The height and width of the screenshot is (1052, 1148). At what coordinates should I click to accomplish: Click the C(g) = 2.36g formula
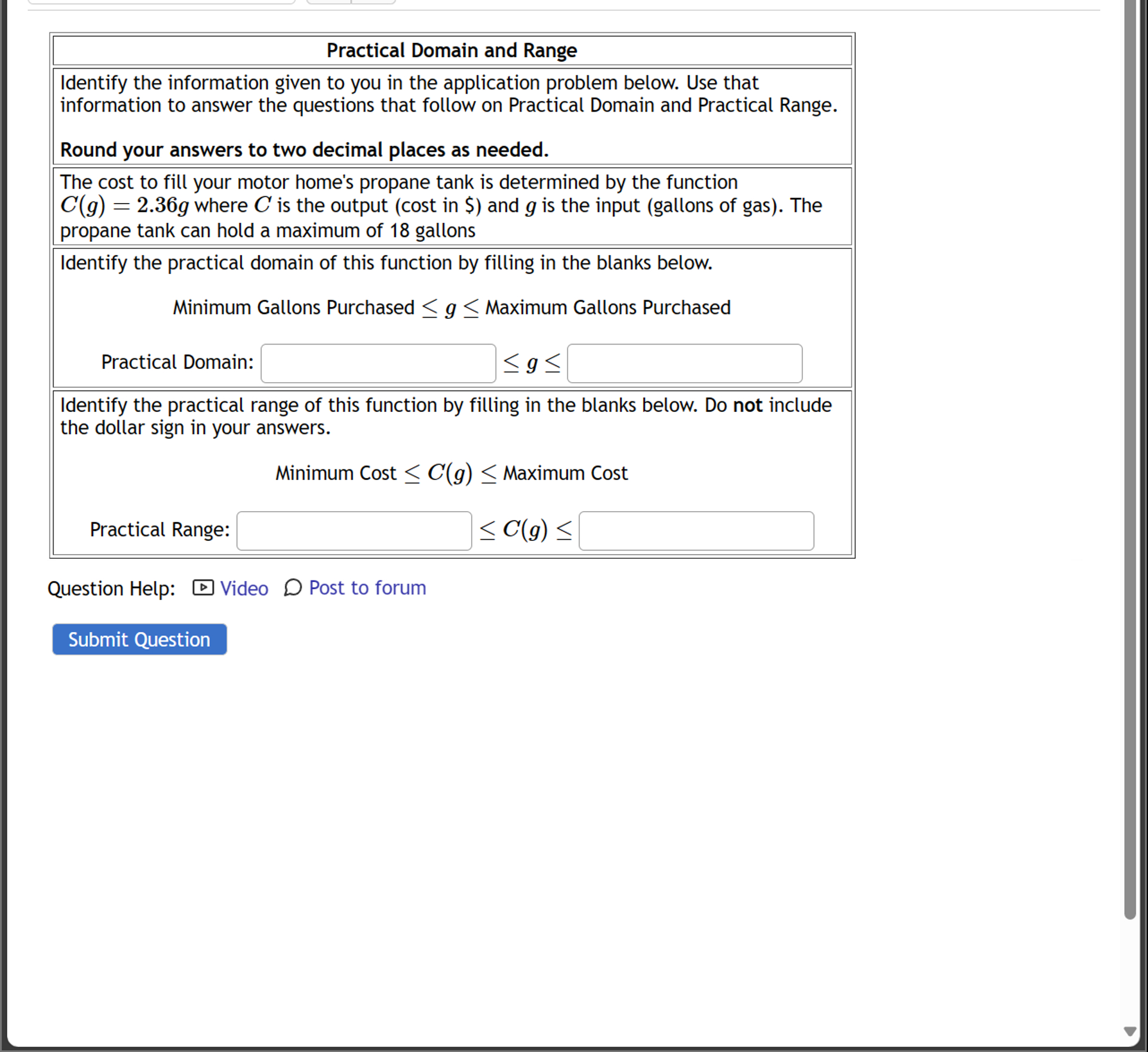click(124, 205)
